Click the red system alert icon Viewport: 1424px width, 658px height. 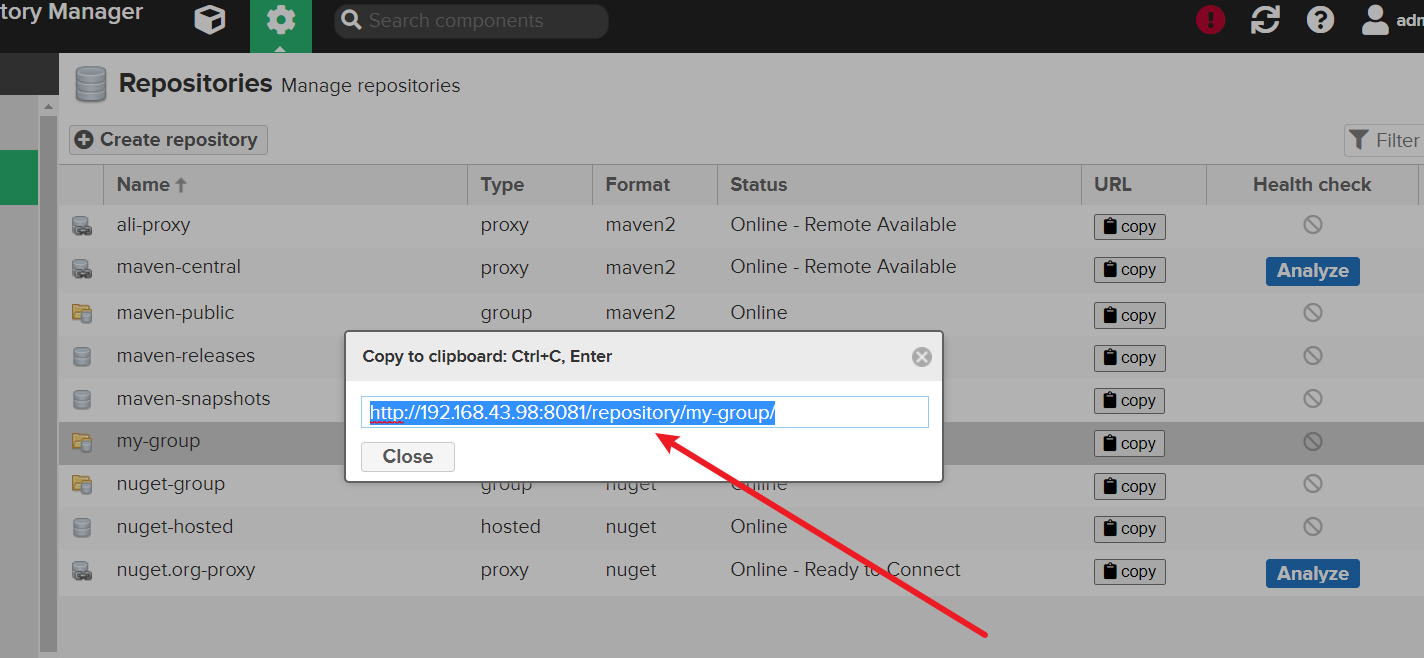1211,20
